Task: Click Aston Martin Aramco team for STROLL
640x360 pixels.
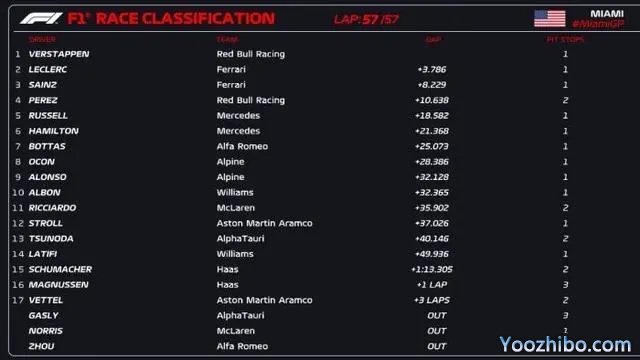Action: point(264,223)
